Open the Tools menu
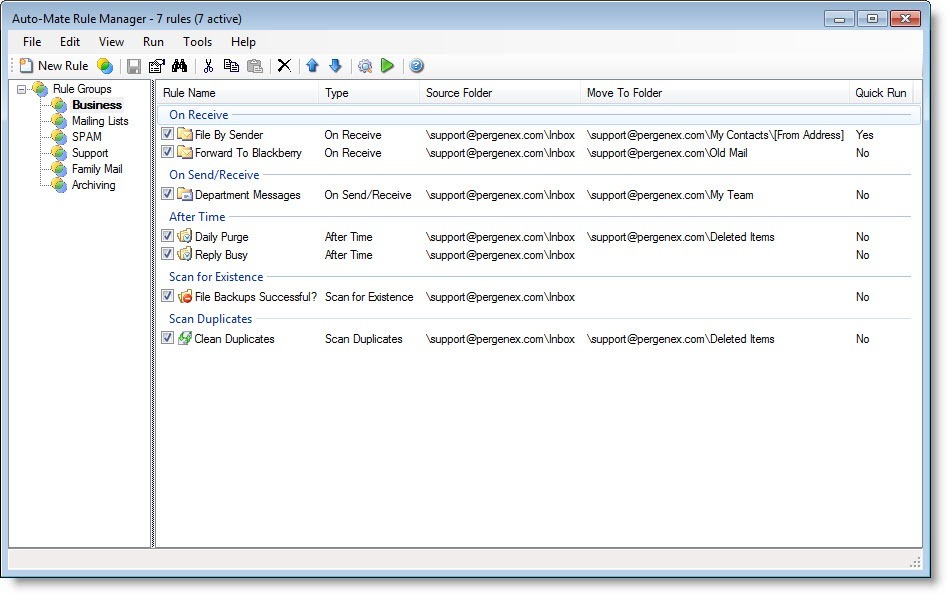The height and width of the screenshot is (594, 947). point(197,42)
